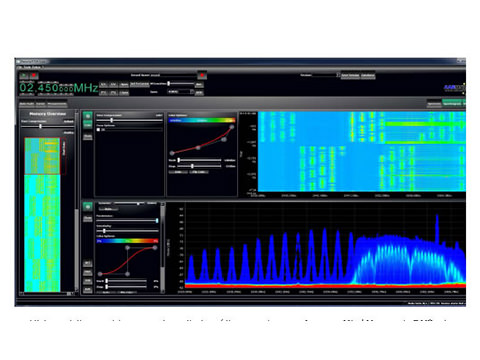The width and height of the screenshot is (480, 360).
Task: Select the first tab above Memory Overview
Action: (26, 104)
